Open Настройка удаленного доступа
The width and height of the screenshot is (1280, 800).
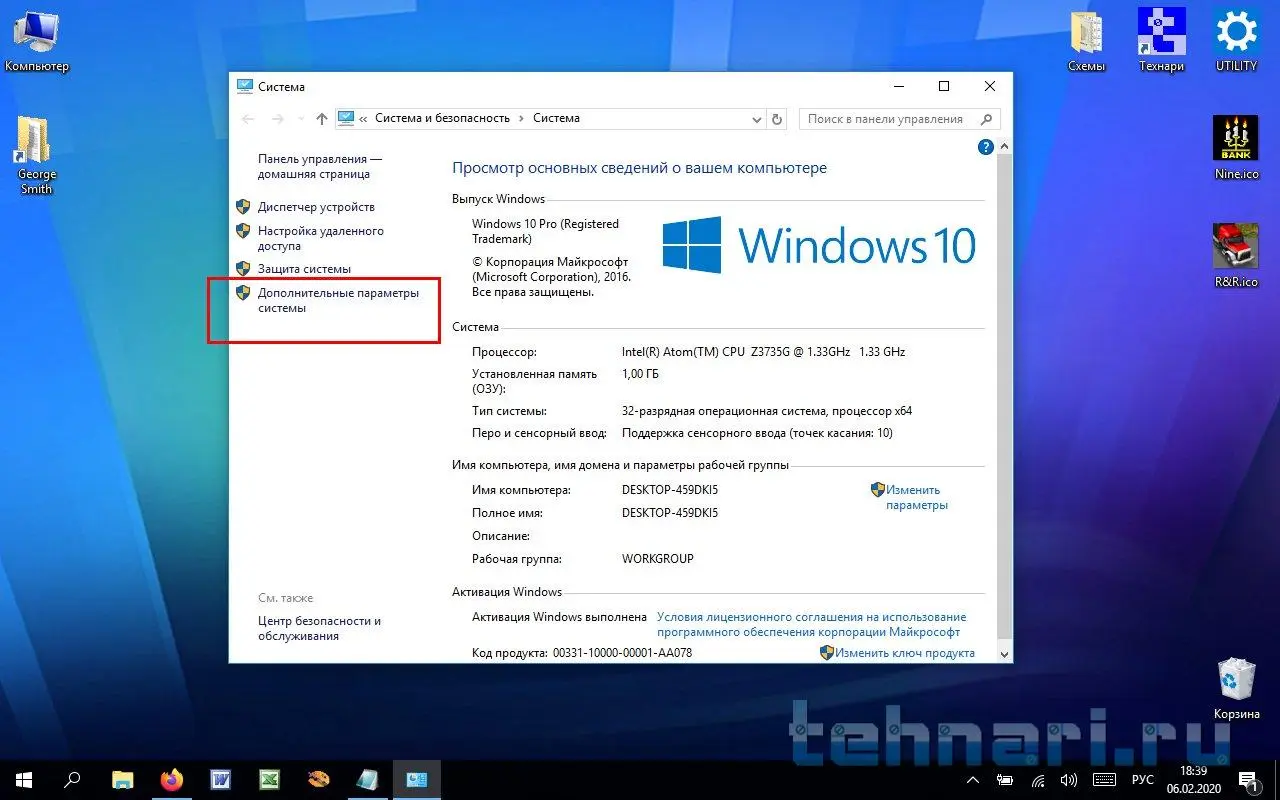[x=321, y=238]
